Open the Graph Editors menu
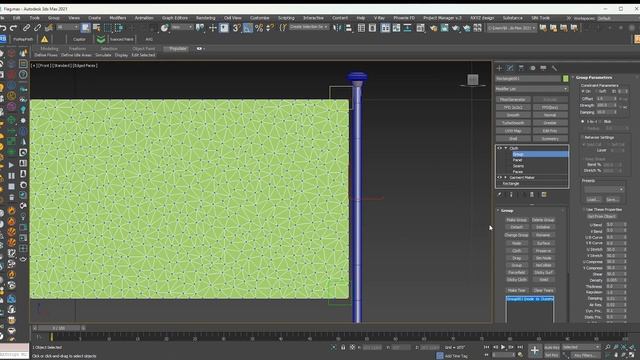Screen dimensions: 640x360 pyautogui.click(x=175, y=18)
